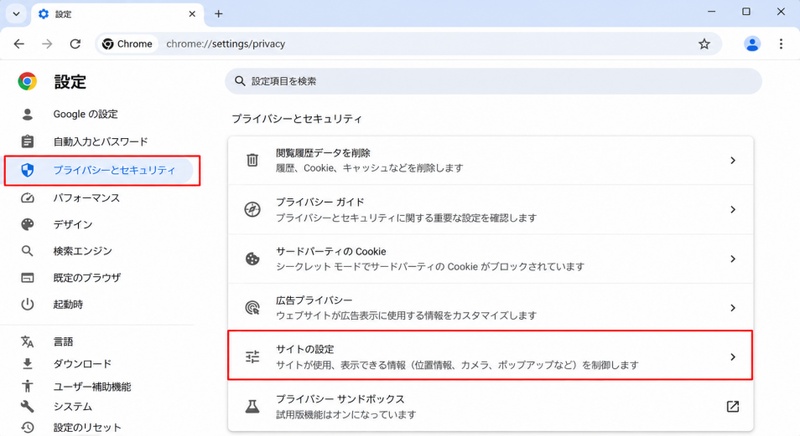The image size is (800, 436).
Task: Open プライバシー ガイド row title
Action: pos(320,202)
